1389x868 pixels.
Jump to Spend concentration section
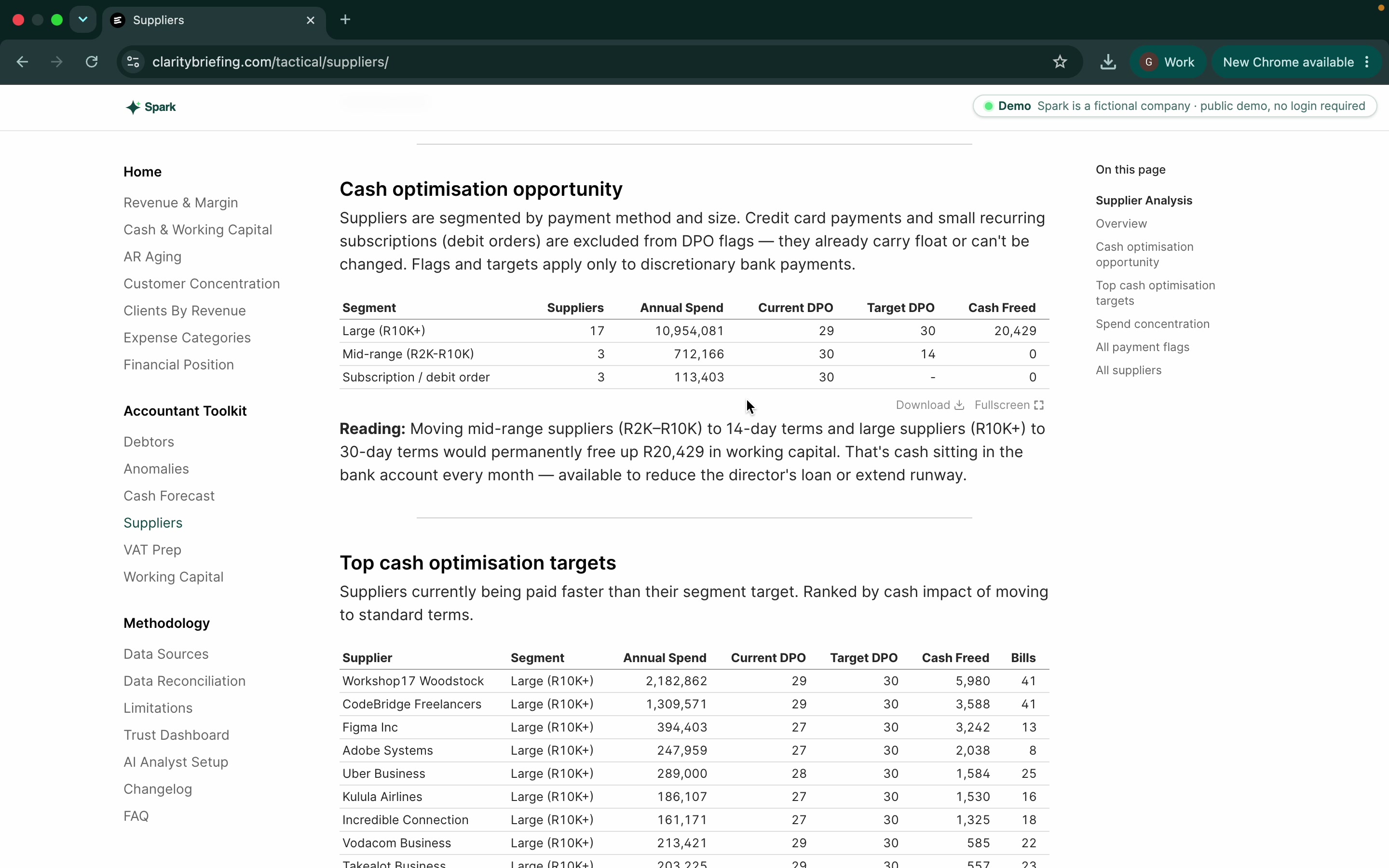point(1152,324)
